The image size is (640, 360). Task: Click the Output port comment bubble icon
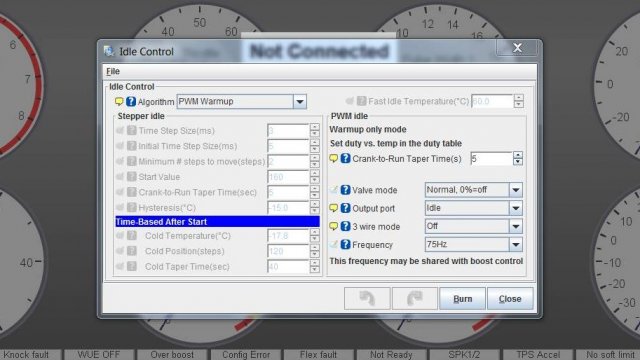pos(333,208)
